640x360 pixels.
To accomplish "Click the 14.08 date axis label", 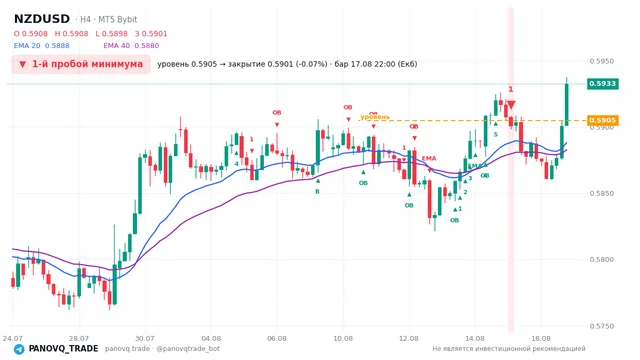I will pos(475,338).
